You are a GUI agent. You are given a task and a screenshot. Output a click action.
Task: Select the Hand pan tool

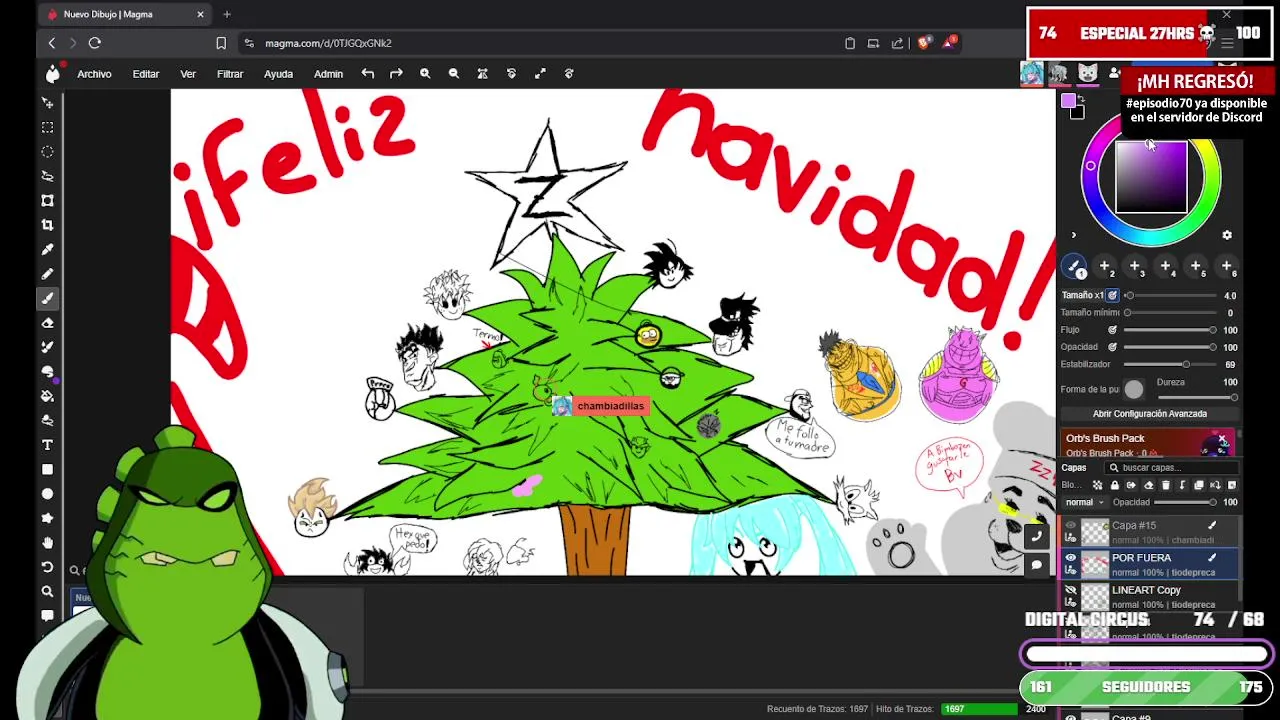click(47, 543)
